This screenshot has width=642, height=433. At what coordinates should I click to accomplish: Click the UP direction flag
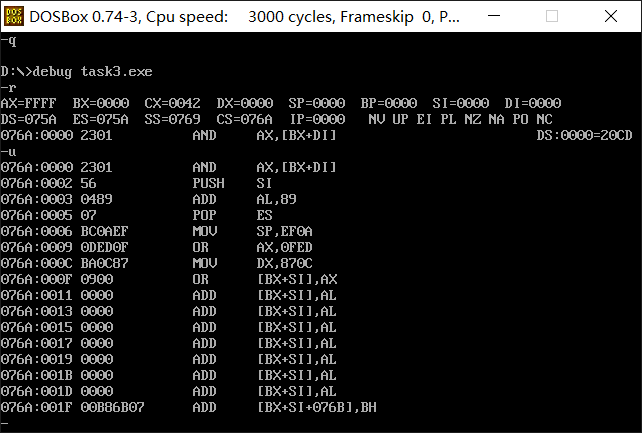(x=400, y=119)
